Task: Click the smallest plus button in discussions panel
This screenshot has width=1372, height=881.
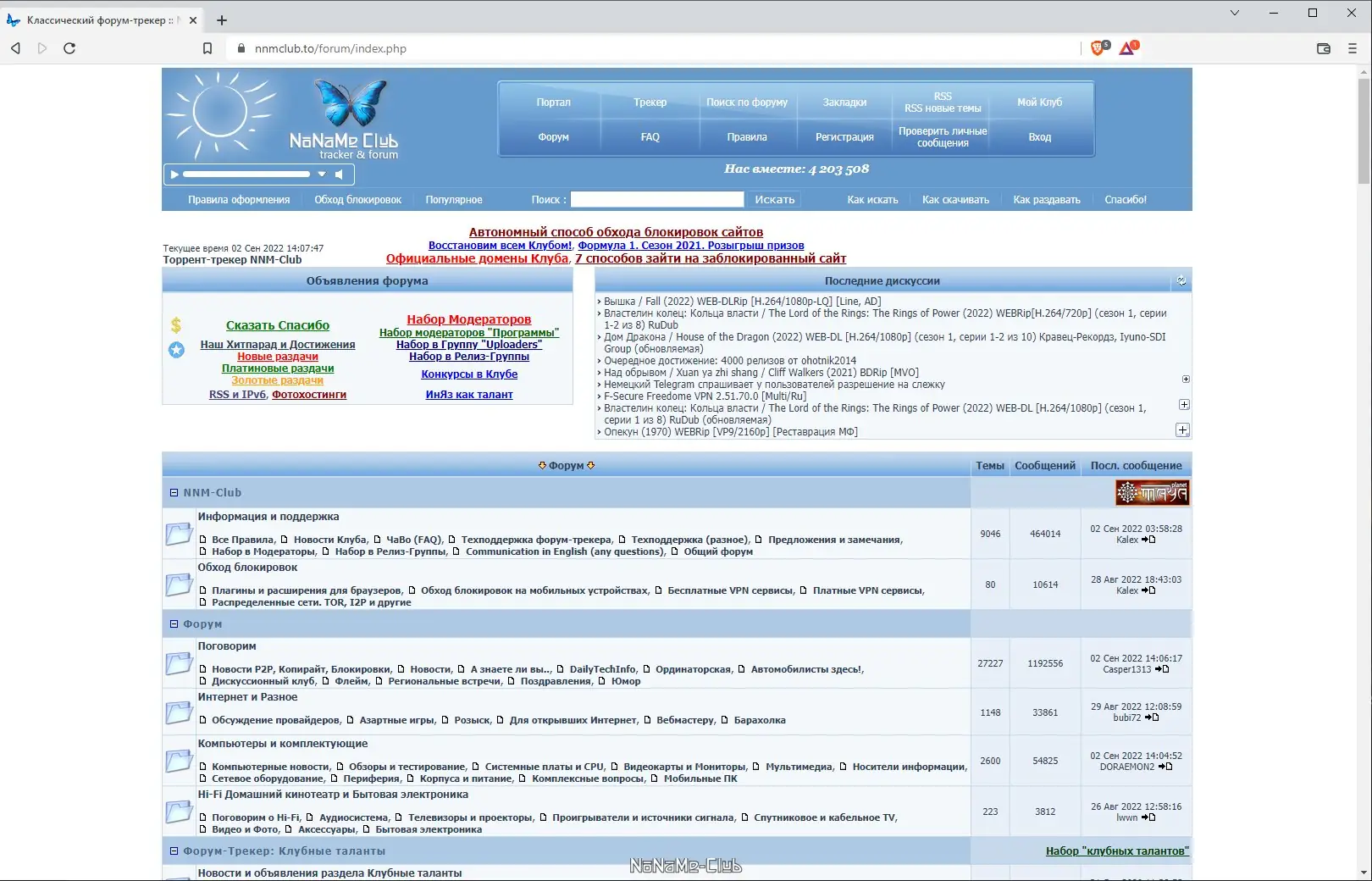Action: click(x=1186, y=379)
